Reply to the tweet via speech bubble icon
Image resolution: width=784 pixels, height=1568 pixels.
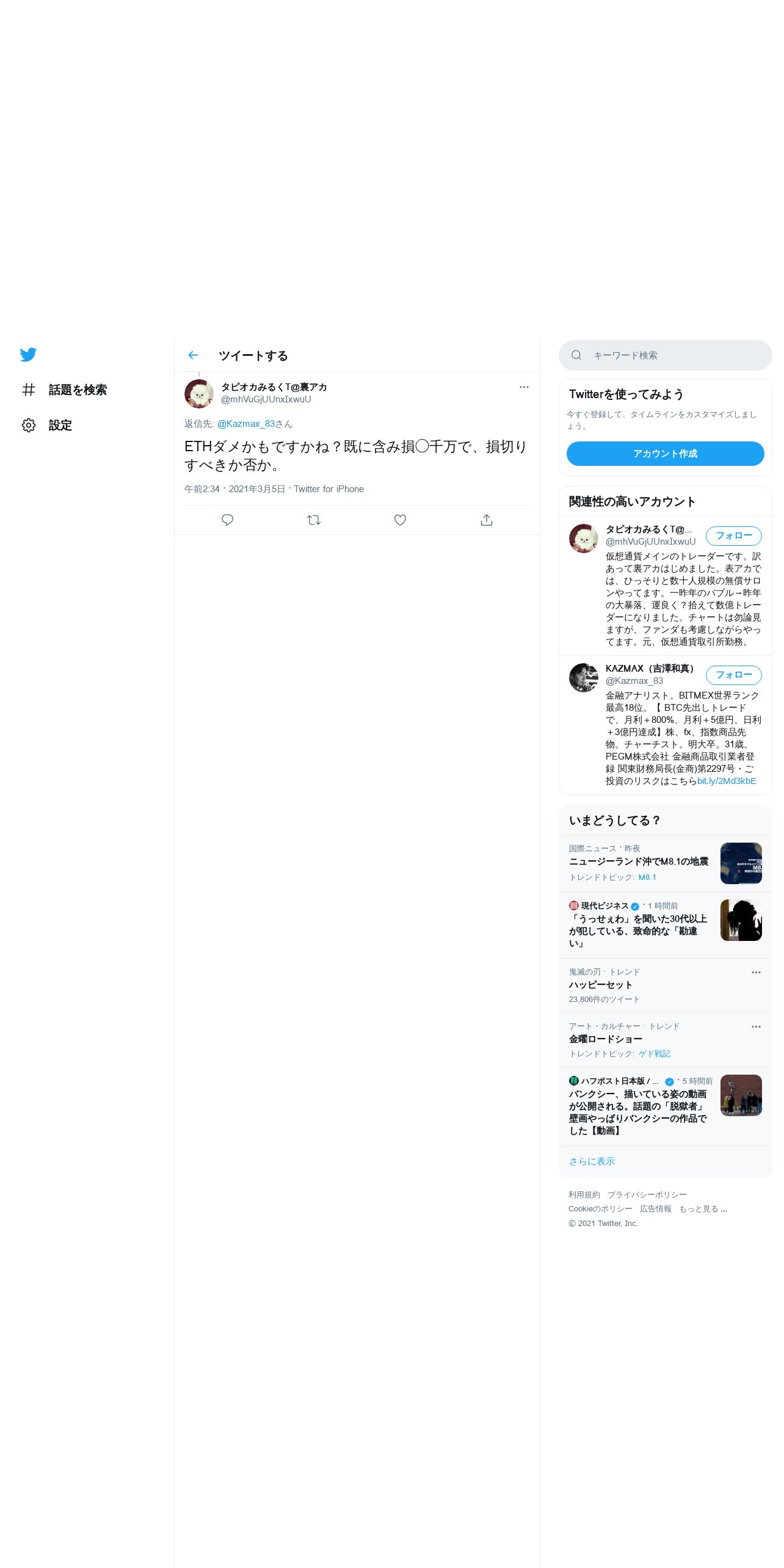click(227, 520)
